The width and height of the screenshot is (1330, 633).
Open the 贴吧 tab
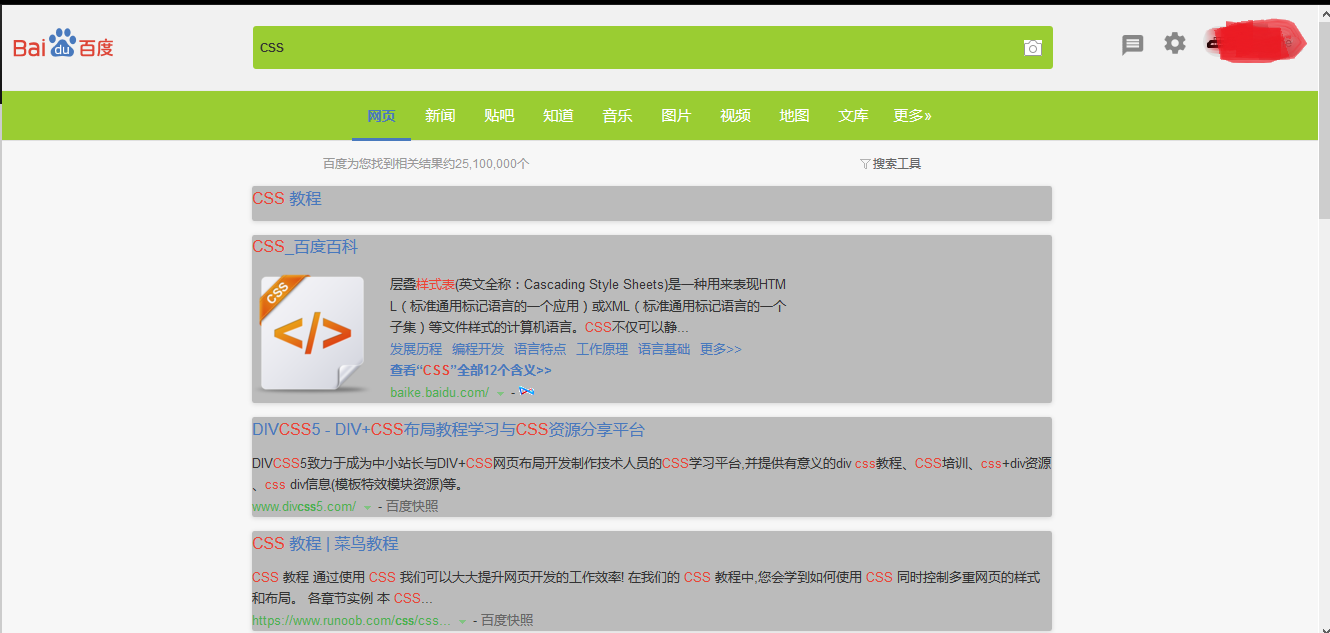pos(499,116)
